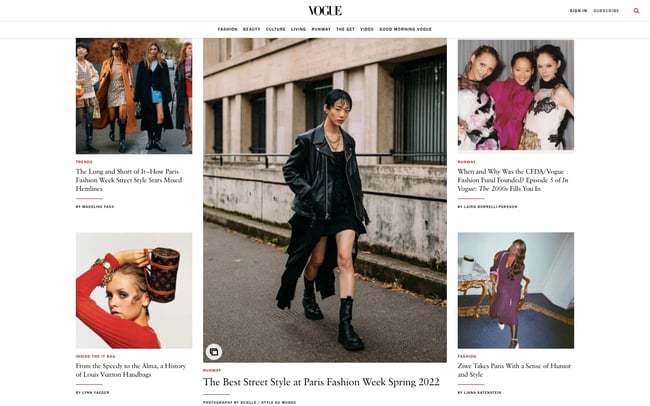Viewport: 650px width, 406px height.
Task: Open the search magnifier icon
Action: tap(636, 11)
